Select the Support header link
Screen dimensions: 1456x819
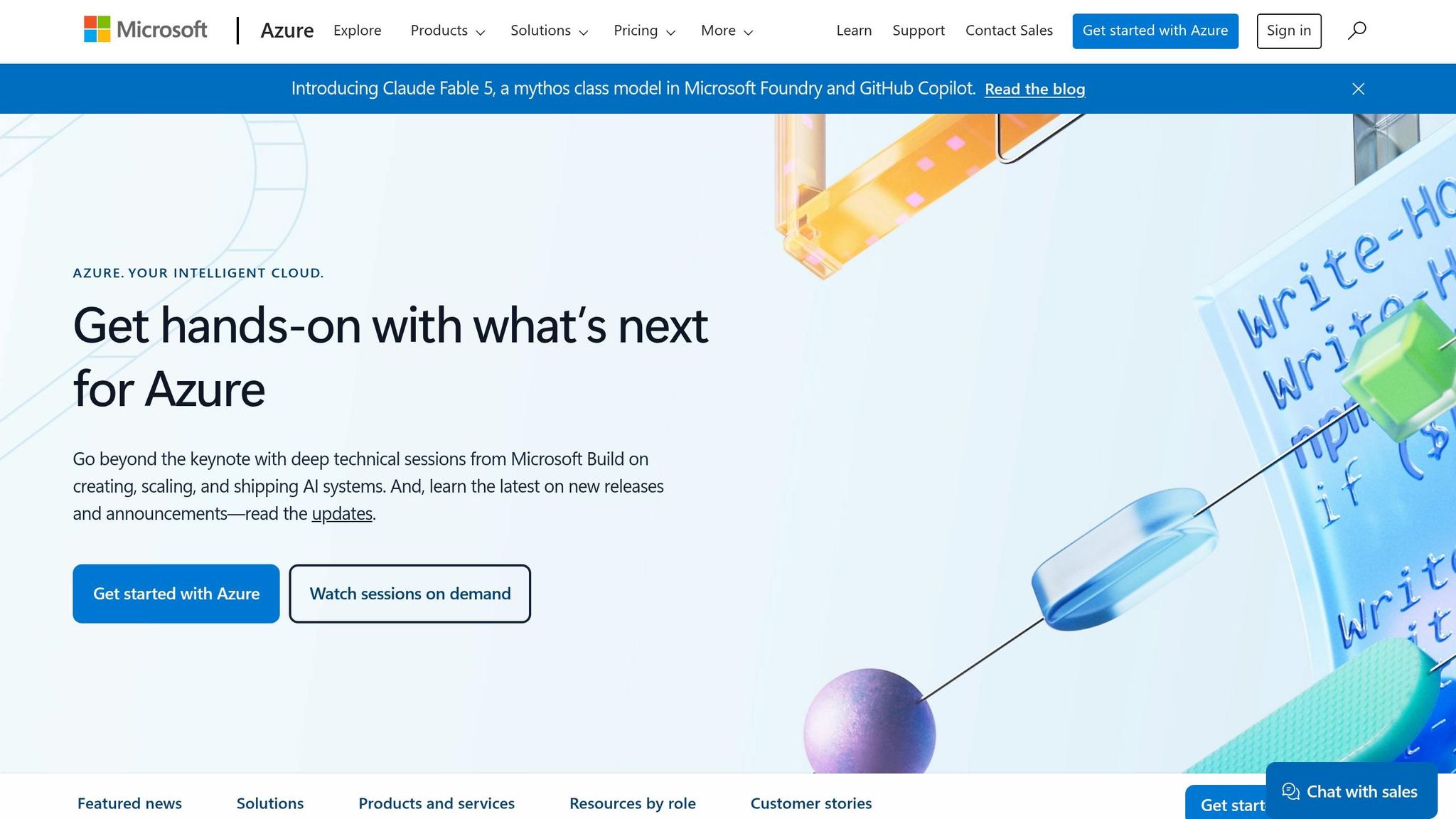click(x=919, y=31)
